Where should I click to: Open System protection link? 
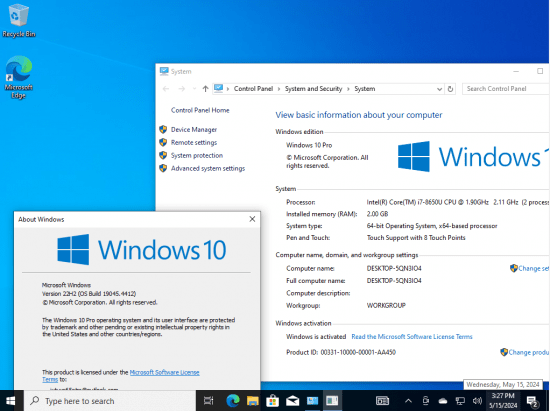pyautogui.click(x=197, y=155)
